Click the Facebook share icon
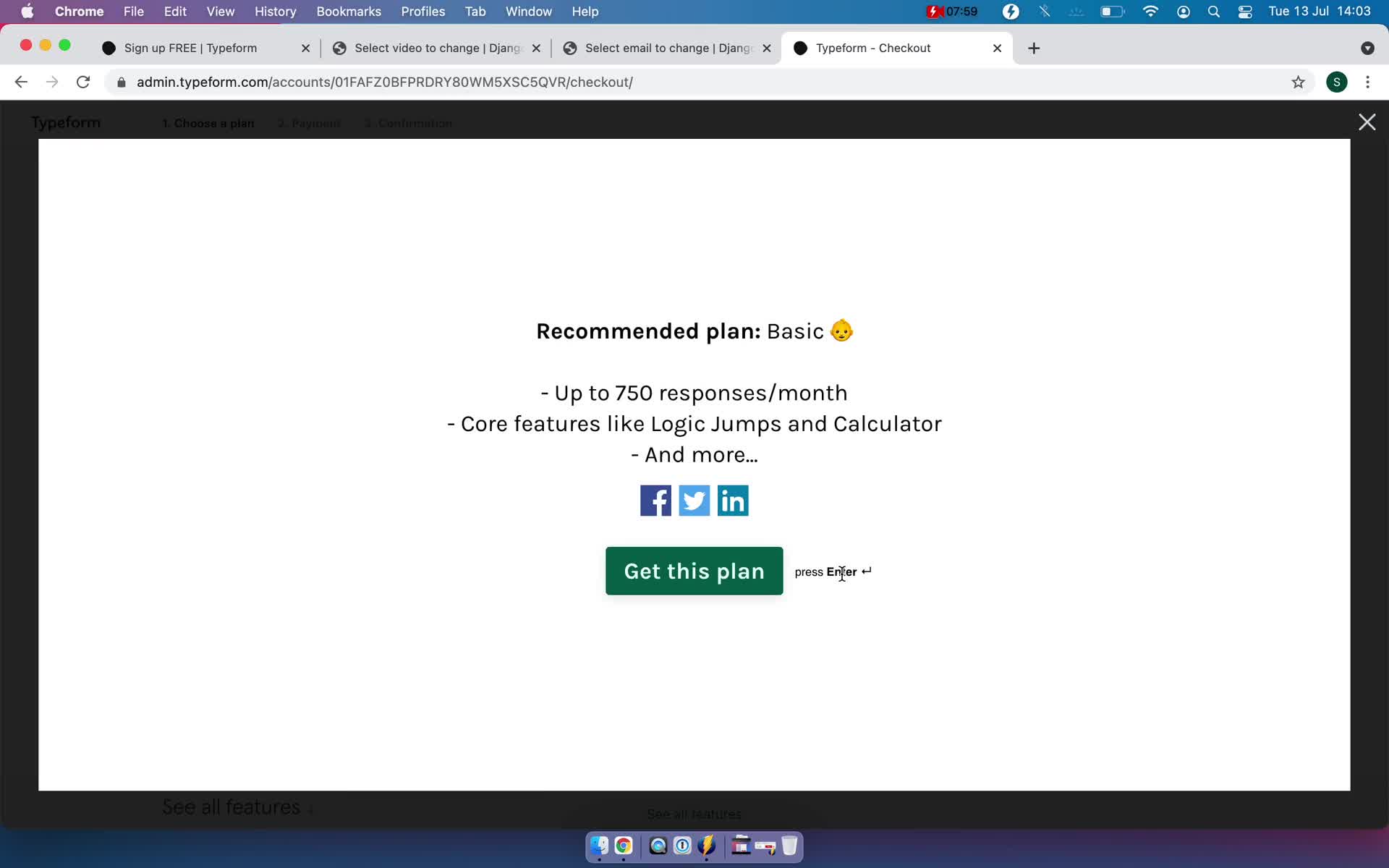The height and width of the screenshot is (868, 1389). click(x=655, y=500)
